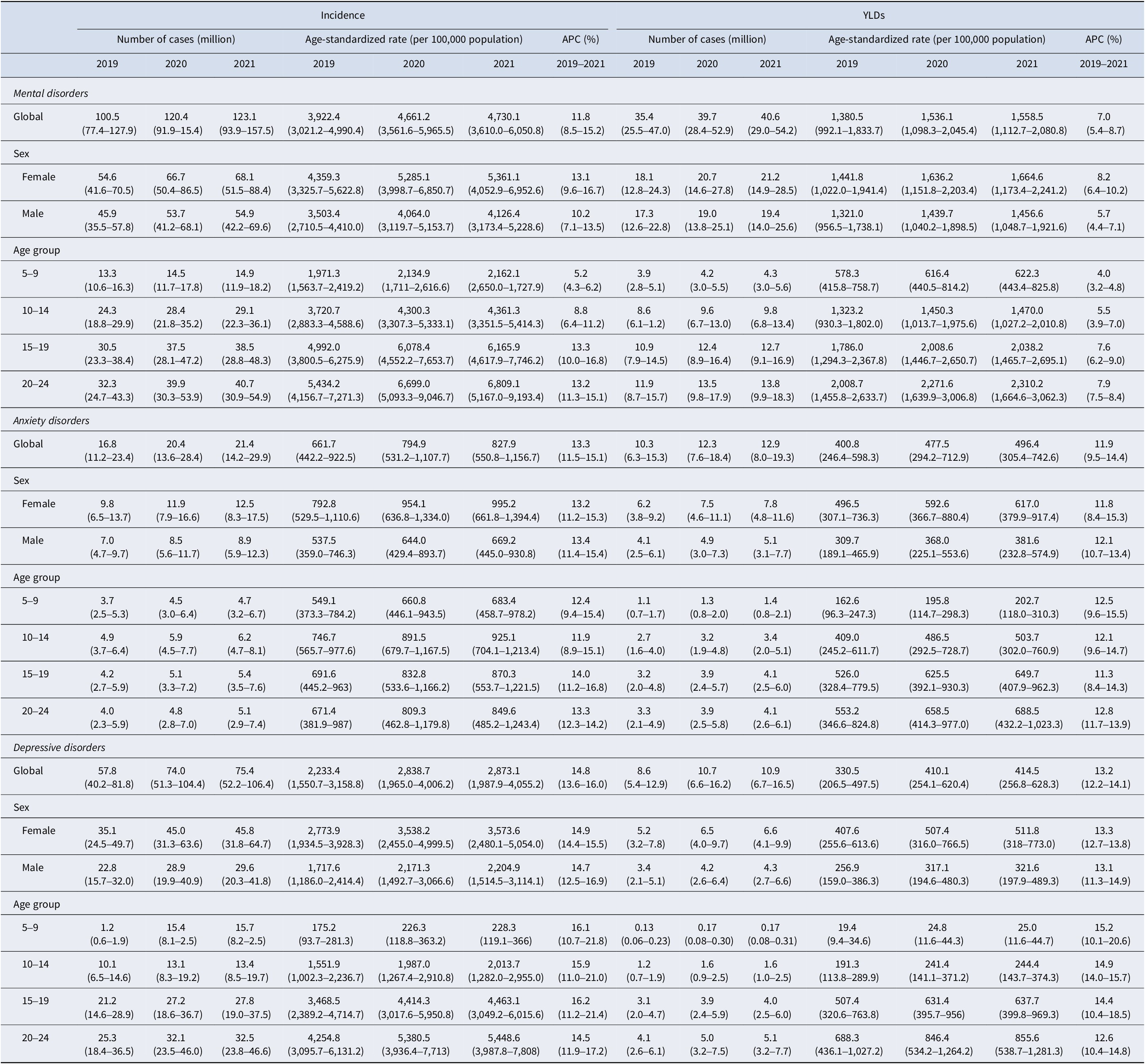Image resolution: width=1145 pixels, height=1064 pixels.
Task: Select "Number of cases (million)" header under Incidence
Action: (x=175, y=40)
